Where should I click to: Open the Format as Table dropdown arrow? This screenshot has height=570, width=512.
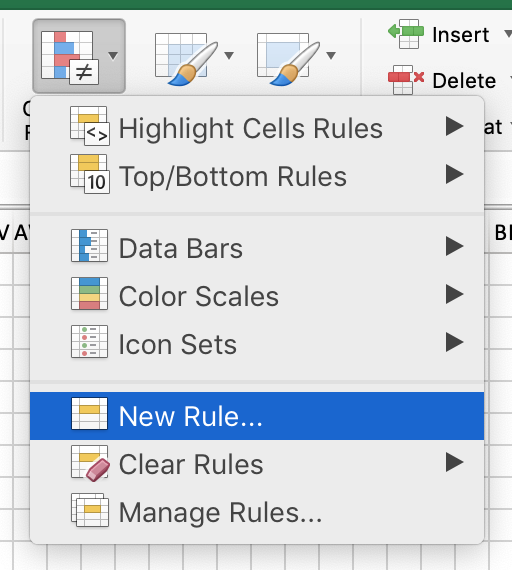click(x=229, y=56)
